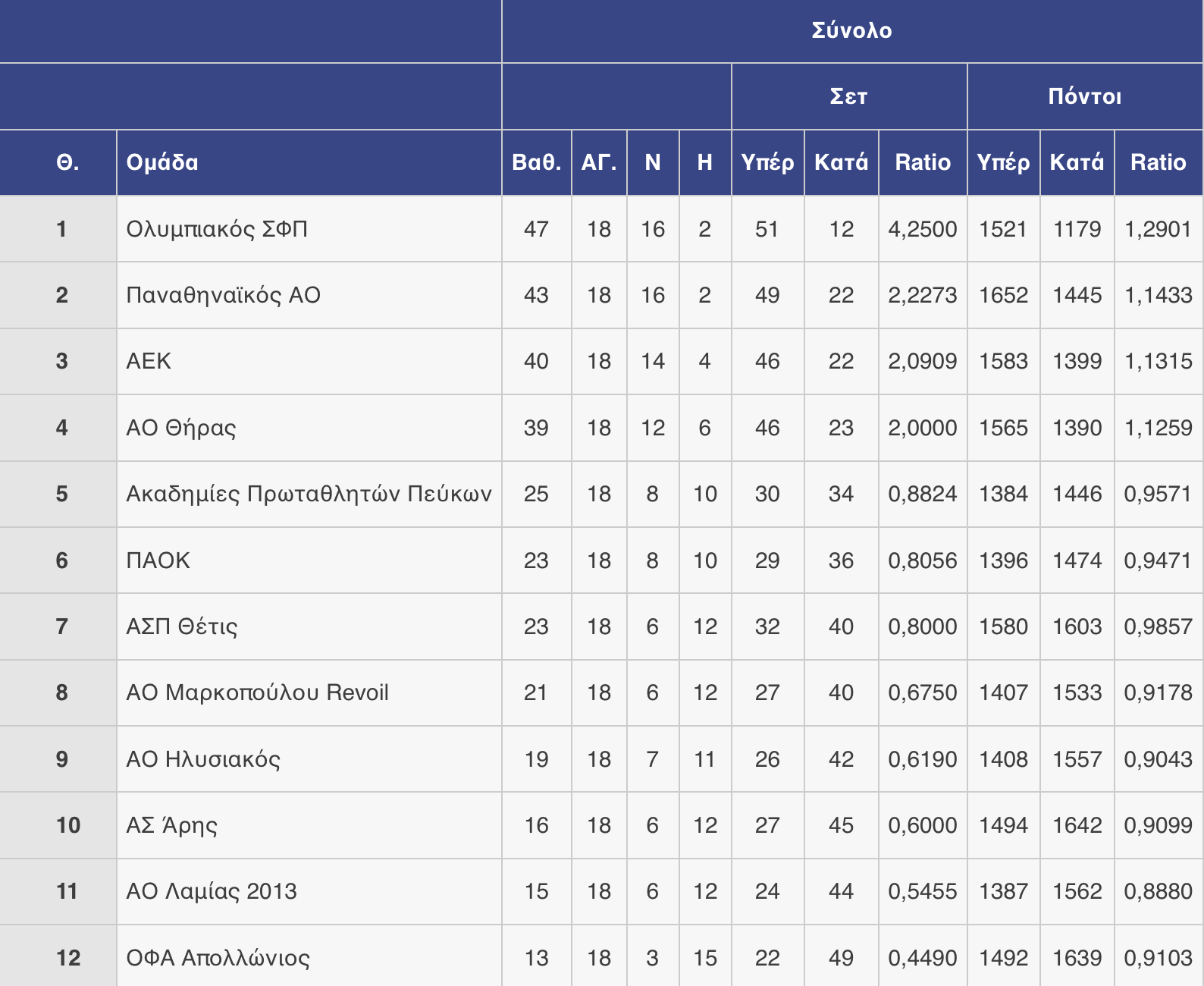Image resolution: width=1204 pixels, height=986 pixels.
Task: Open the Παναθηναϊκός ΑΟ team entry
Action: tap(223, 295)
